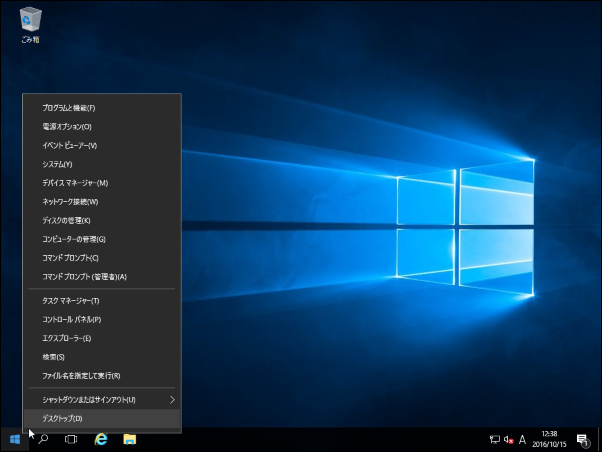602x452 pixels.
Task: Open ディスクの管理 from the menu
Action: [x=66, y=220]
